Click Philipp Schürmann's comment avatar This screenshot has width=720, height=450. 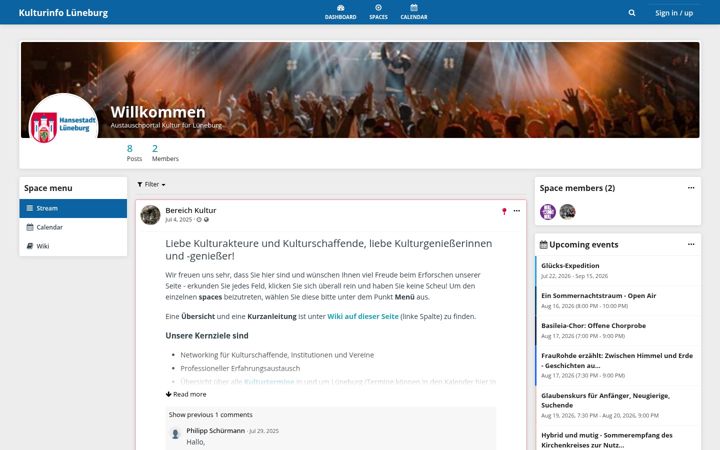[x=175, y=433]
